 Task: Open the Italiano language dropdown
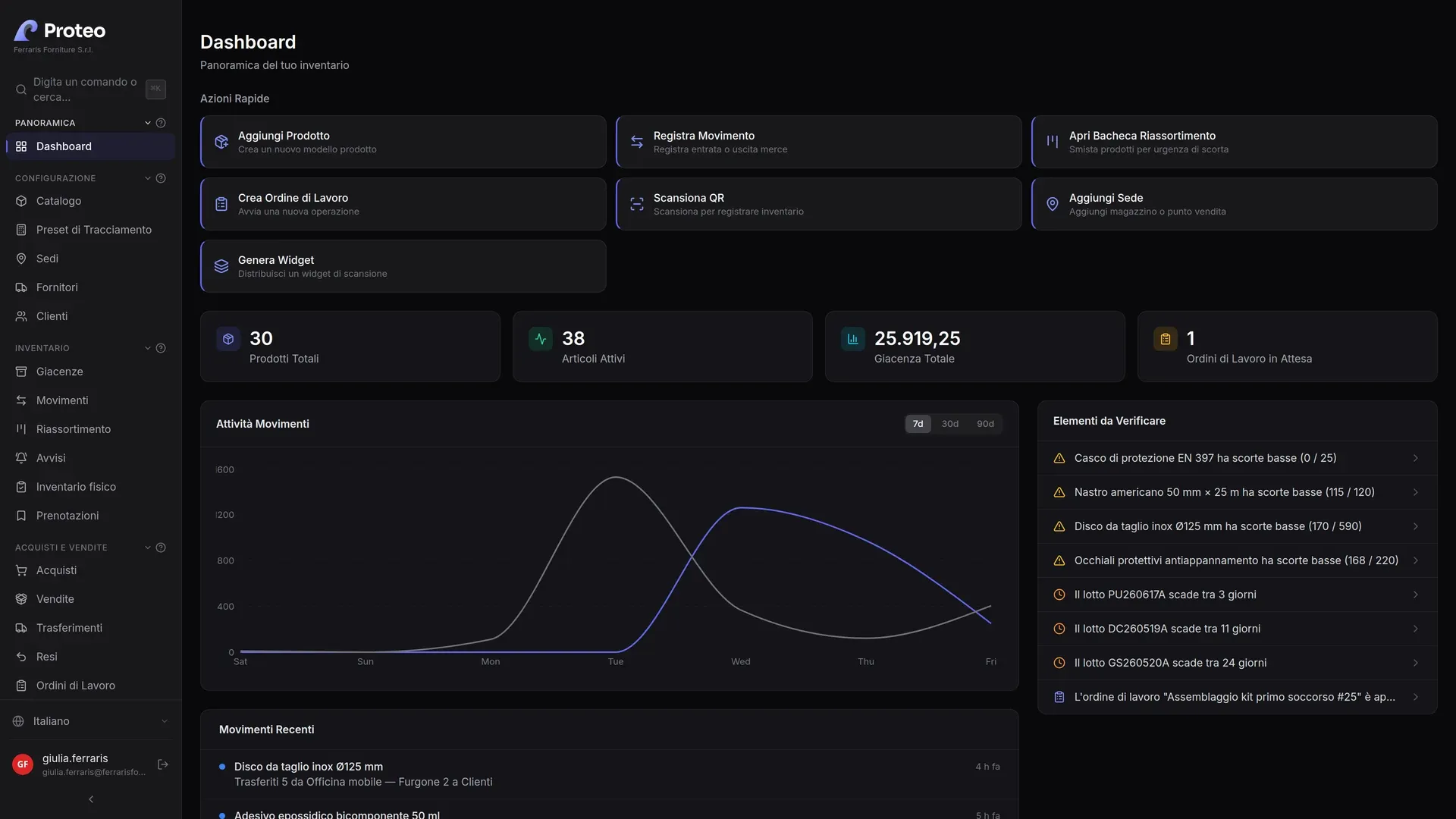tap(91, 721)
